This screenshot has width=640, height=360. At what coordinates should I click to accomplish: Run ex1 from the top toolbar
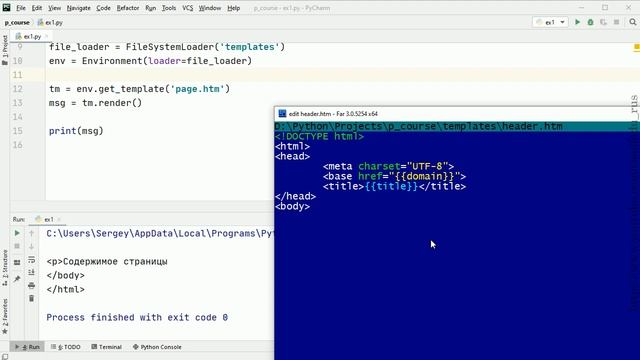(x=578, y=22)
